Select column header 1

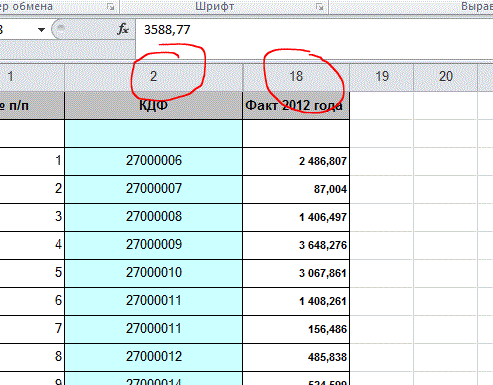(32, 77)
